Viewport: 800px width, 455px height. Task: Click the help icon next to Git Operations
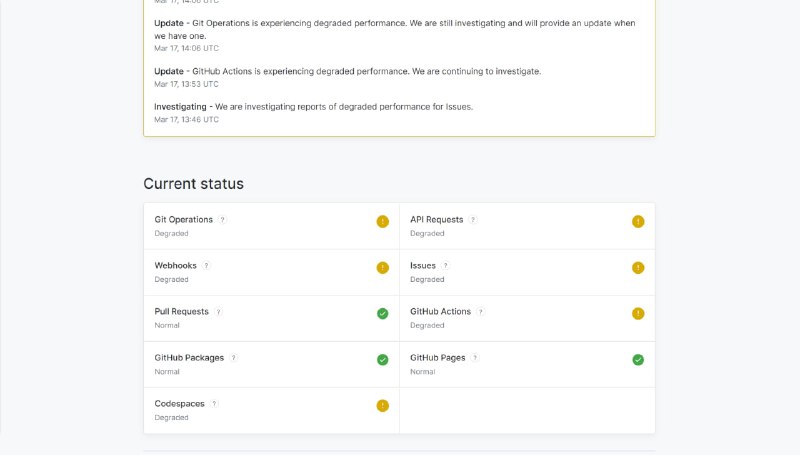[222, 220]
